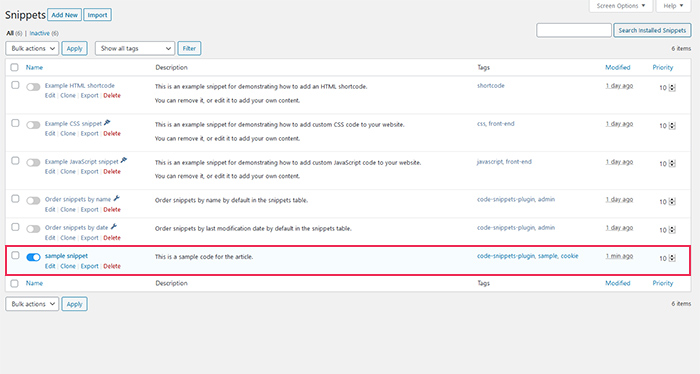Delete the Example JavaScript snippet
Viewport: 700px width, 374px height.
pos(112,171)
